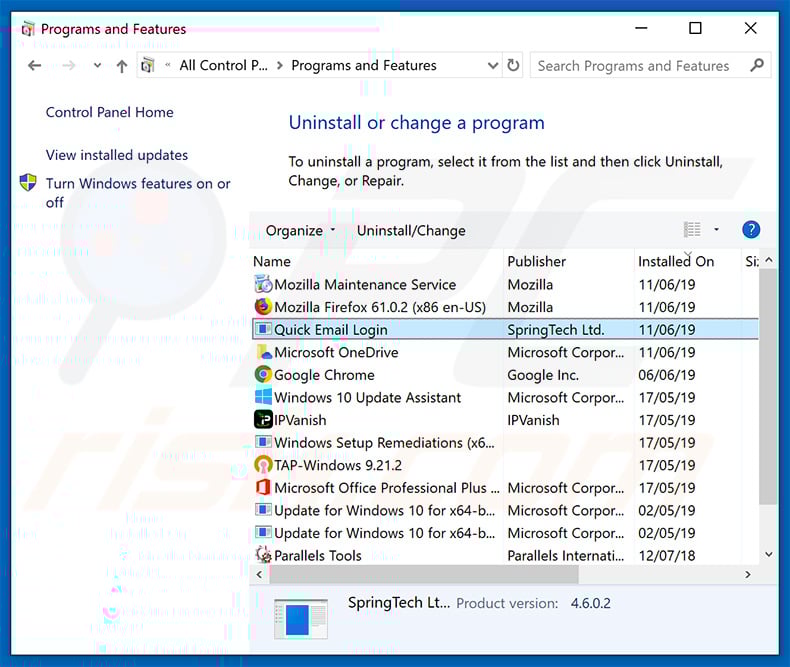790x667 pixels.
Task: Click Microsoft Office Professional Plus icon
Action: [263, 487]
